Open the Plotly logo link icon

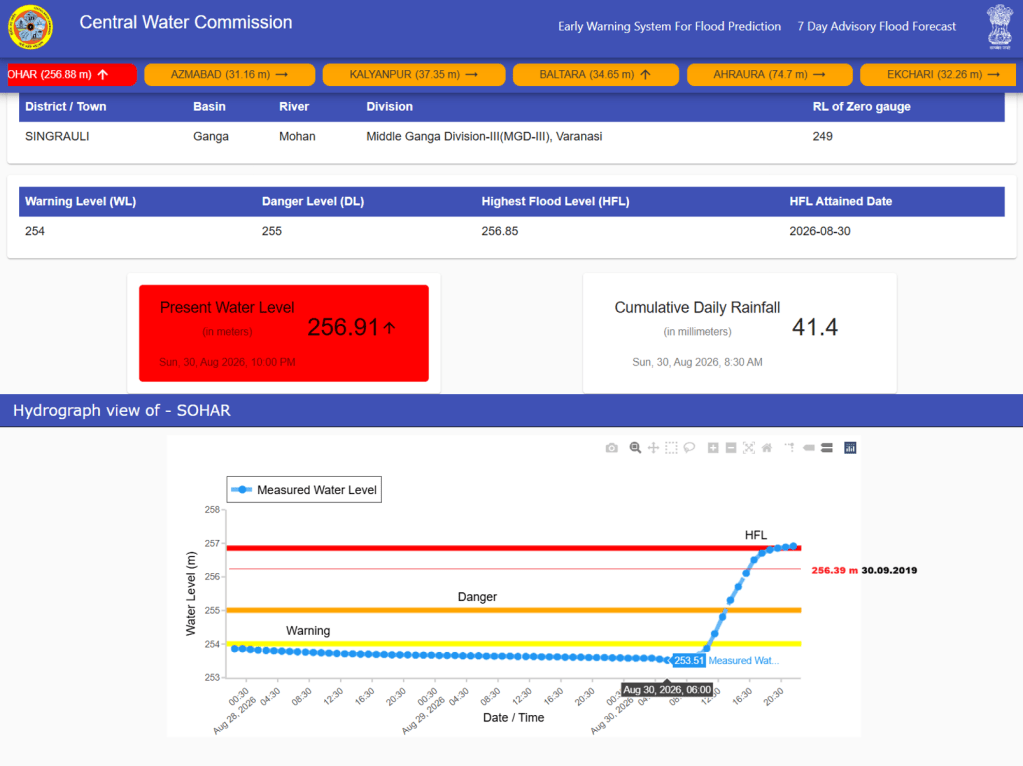850,448
